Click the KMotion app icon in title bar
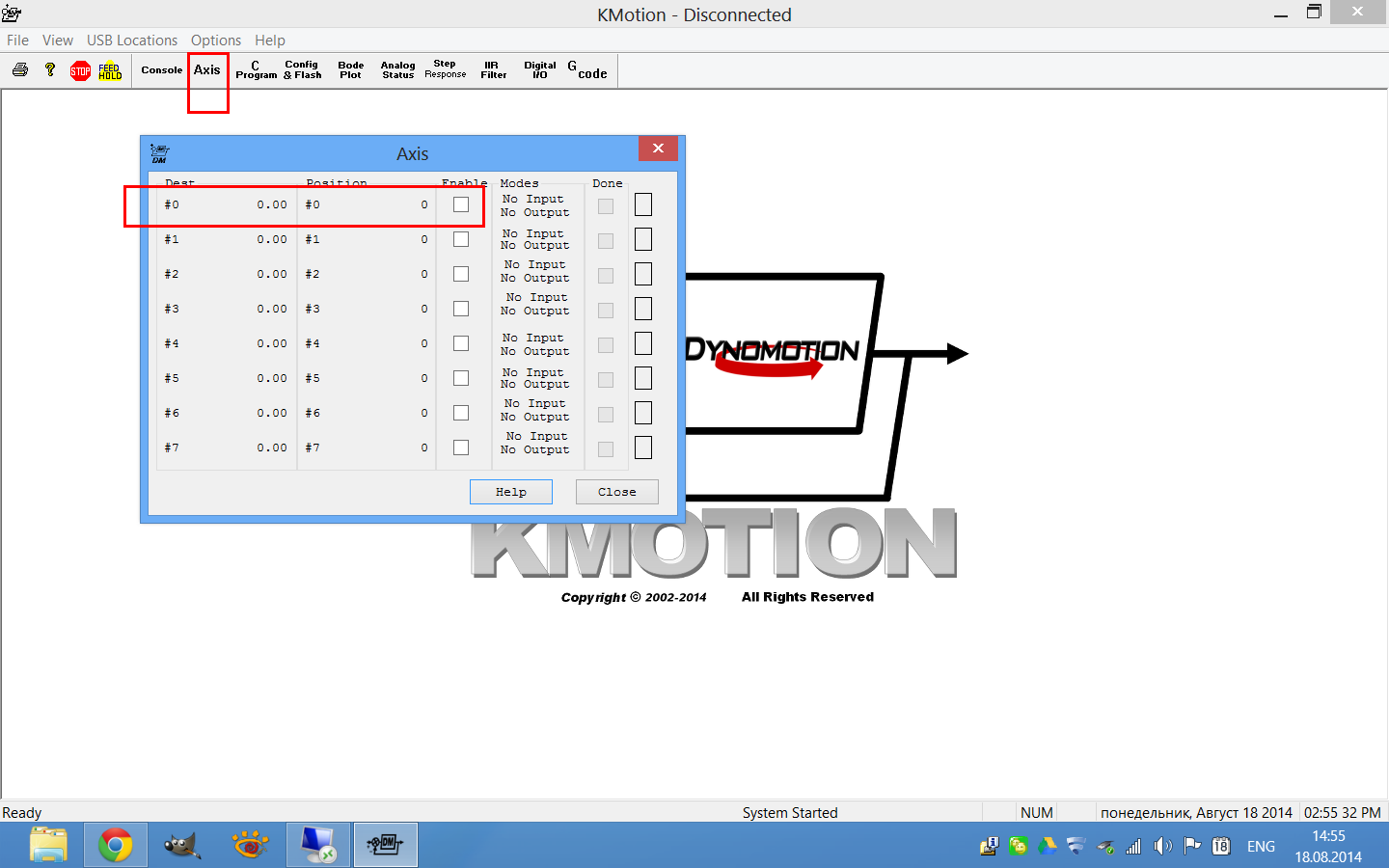1389x868 pixels. [12, 14]
